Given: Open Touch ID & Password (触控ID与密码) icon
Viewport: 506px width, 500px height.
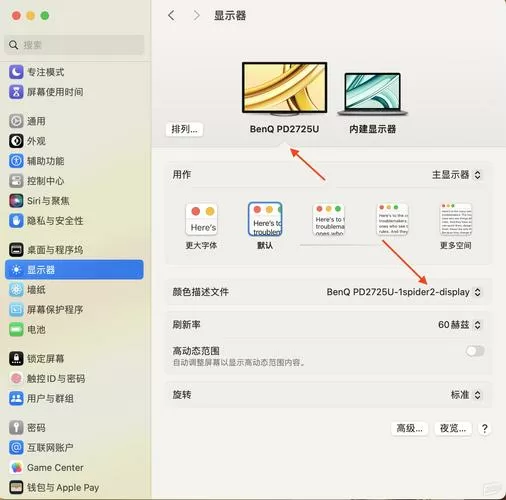Looking at the screenshot, I should pyautogui.click(x=16, y=378).
